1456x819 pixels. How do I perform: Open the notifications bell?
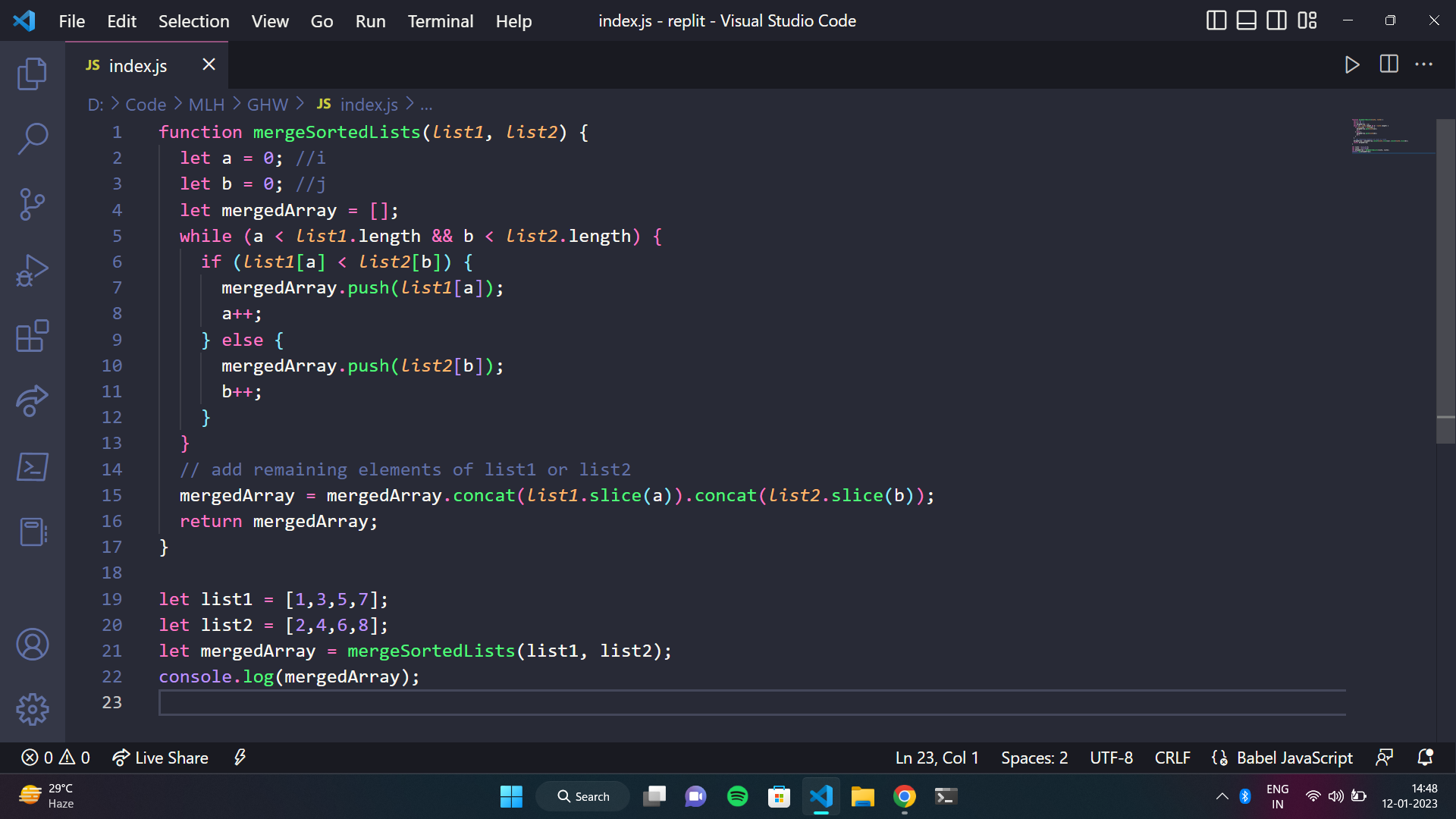(x=1424, y=757)
